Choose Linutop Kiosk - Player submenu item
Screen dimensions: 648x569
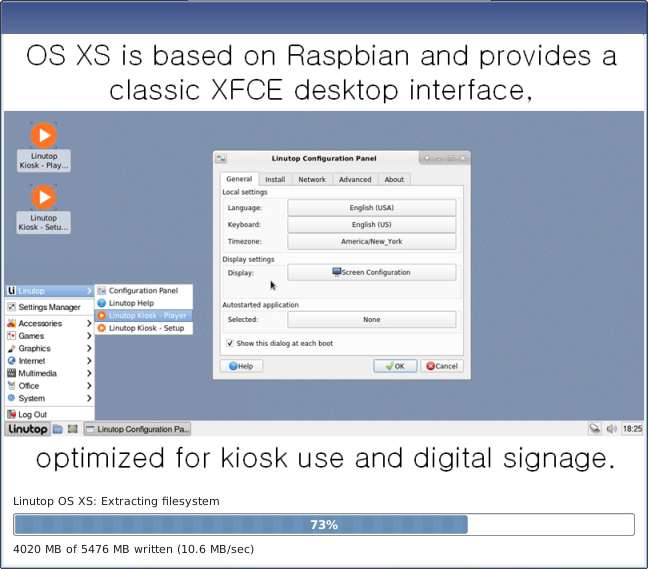click(144, 316)
